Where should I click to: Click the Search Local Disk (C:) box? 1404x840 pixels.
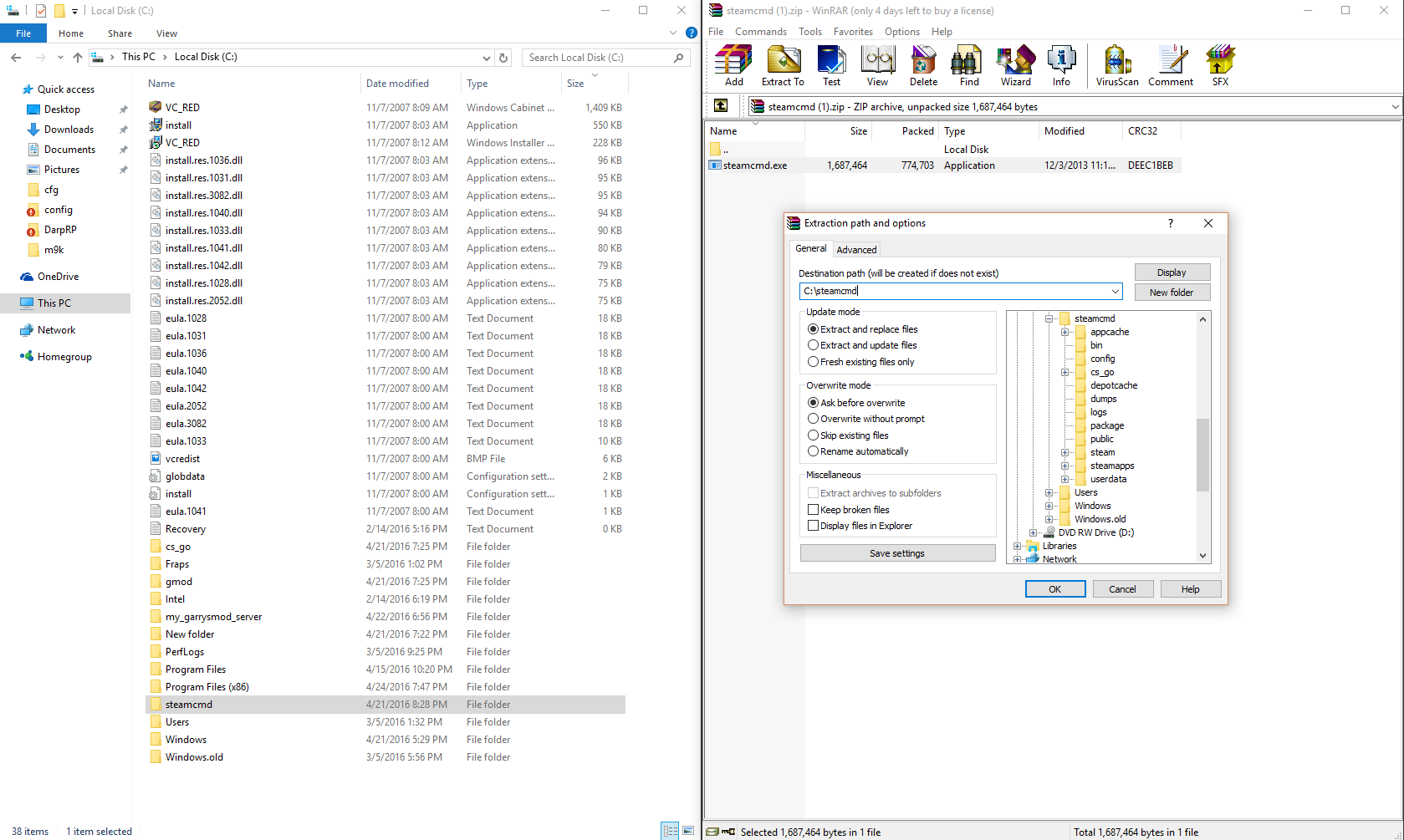coord(605,58)
